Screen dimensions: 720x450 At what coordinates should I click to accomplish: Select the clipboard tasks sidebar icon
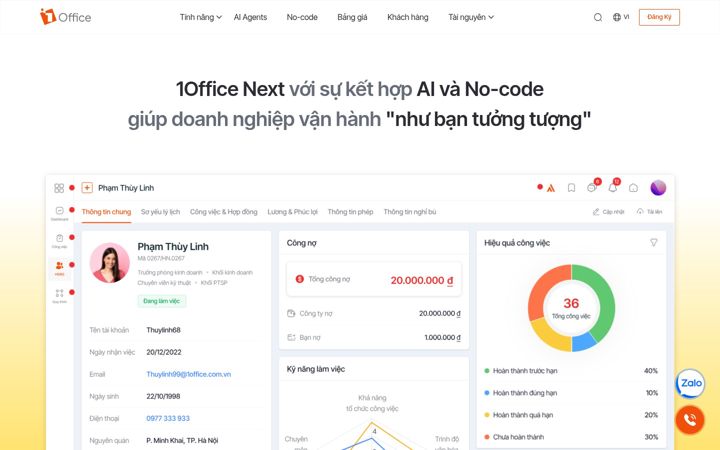[59, 240]
